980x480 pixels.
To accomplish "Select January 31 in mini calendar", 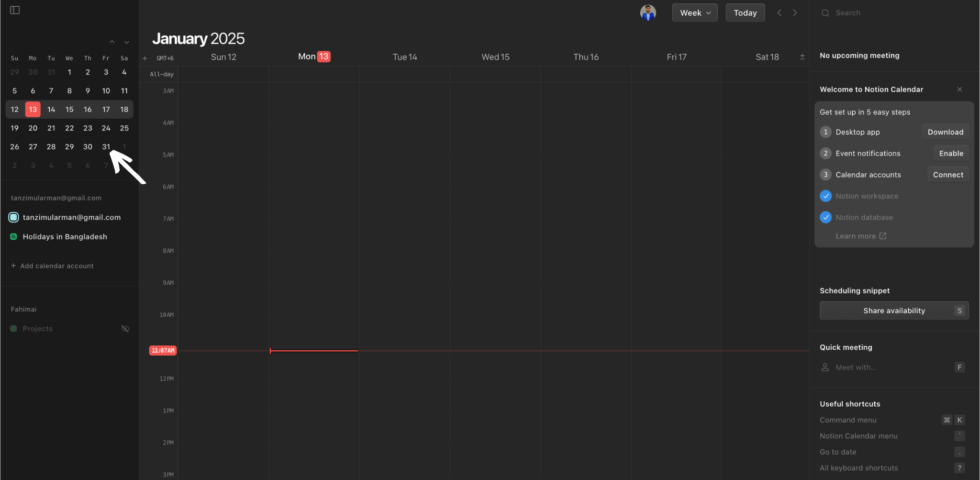I will (x=106, y=147).
